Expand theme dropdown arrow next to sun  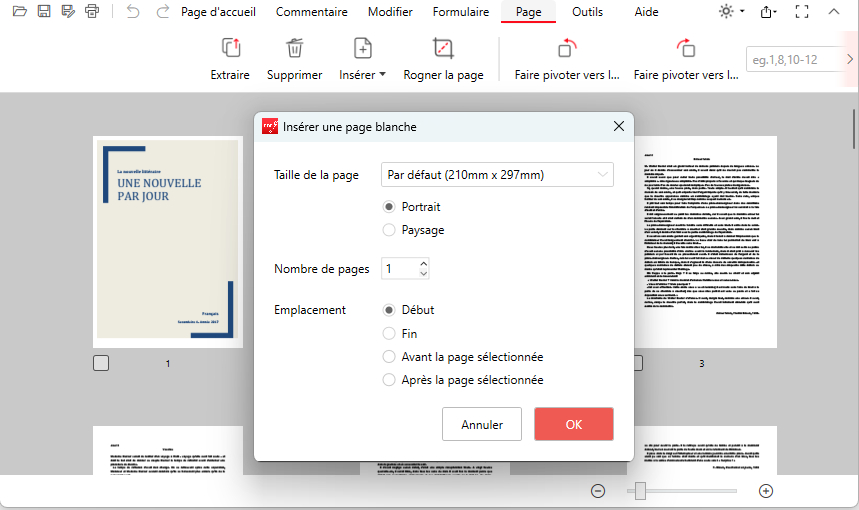[x=742, y=11]
